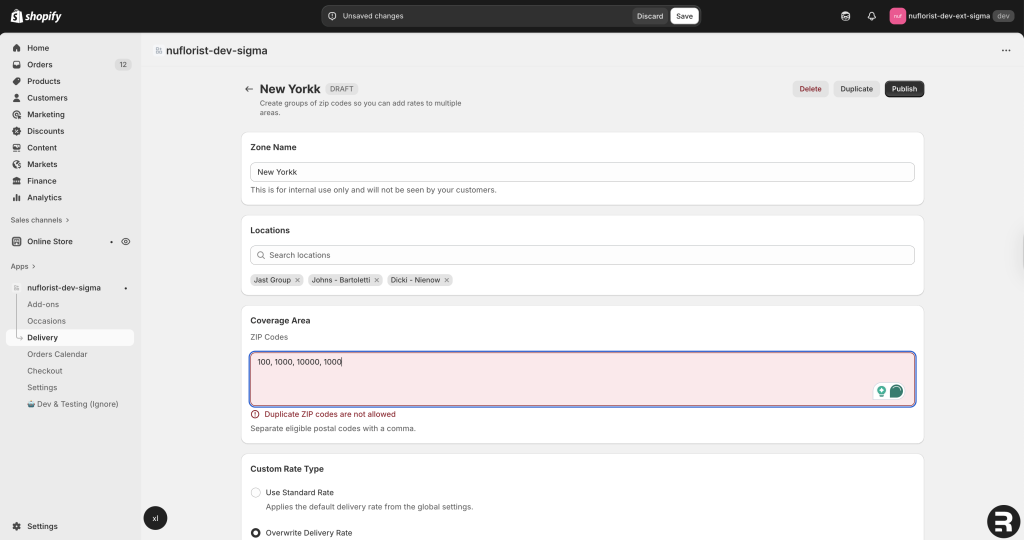Open the notifications bell
1024x540 pixels.
tap(871, 16)
